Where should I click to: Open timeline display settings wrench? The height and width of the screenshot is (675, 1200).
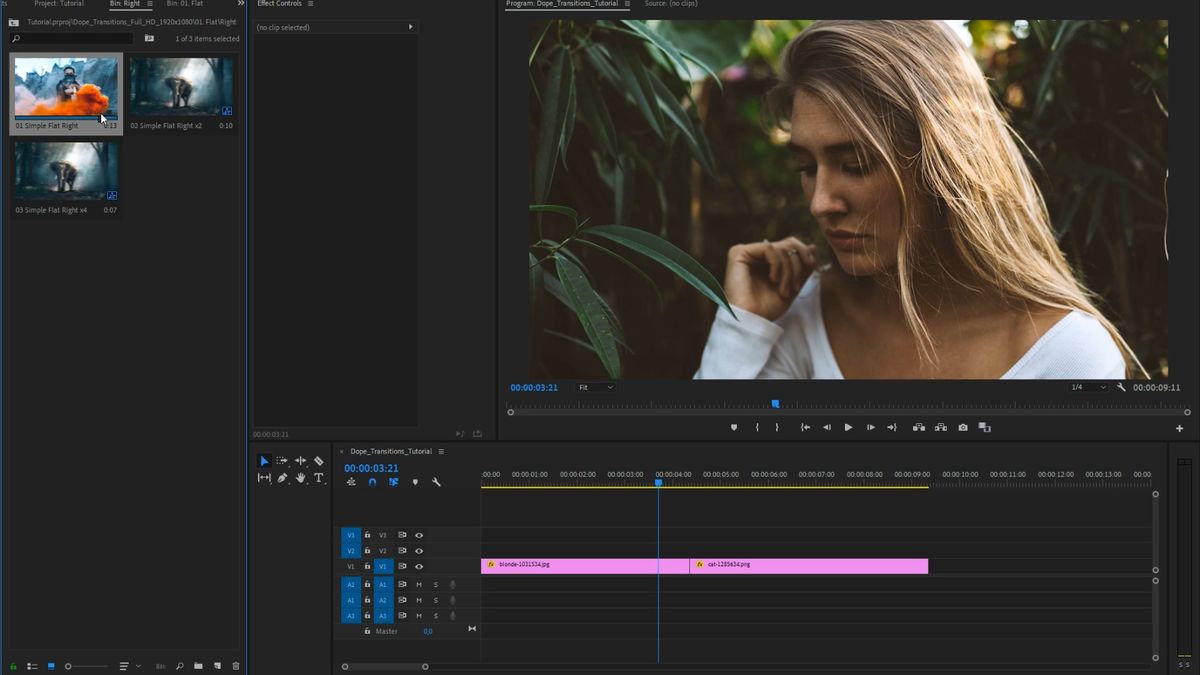[x=436, y=482]
